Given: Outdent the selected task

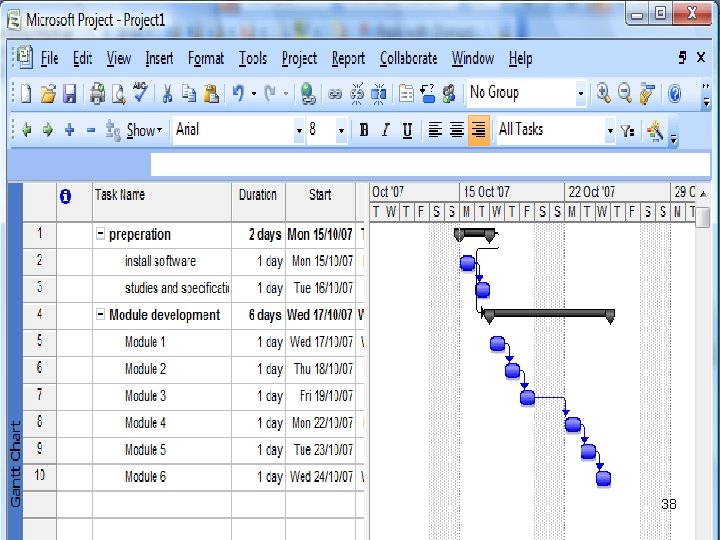Looking at the screenshot, I should 27,130.
